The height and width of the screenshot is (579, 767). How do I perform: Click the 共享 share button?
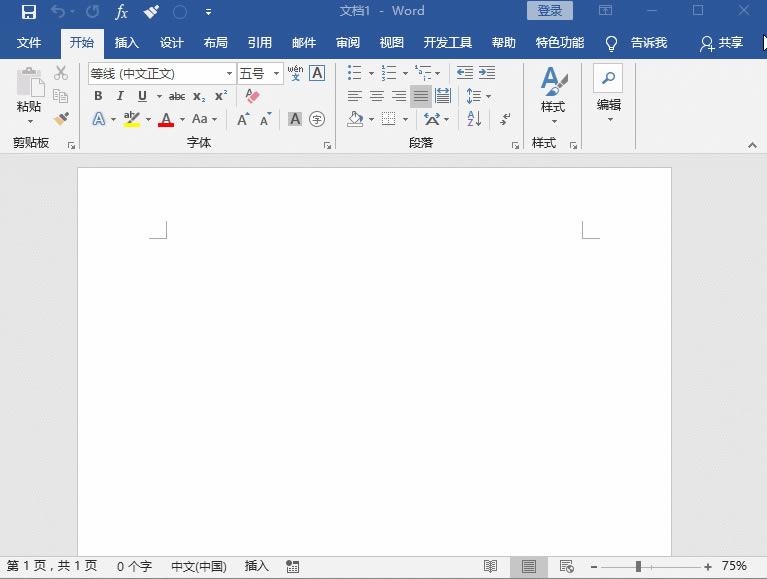722,43
